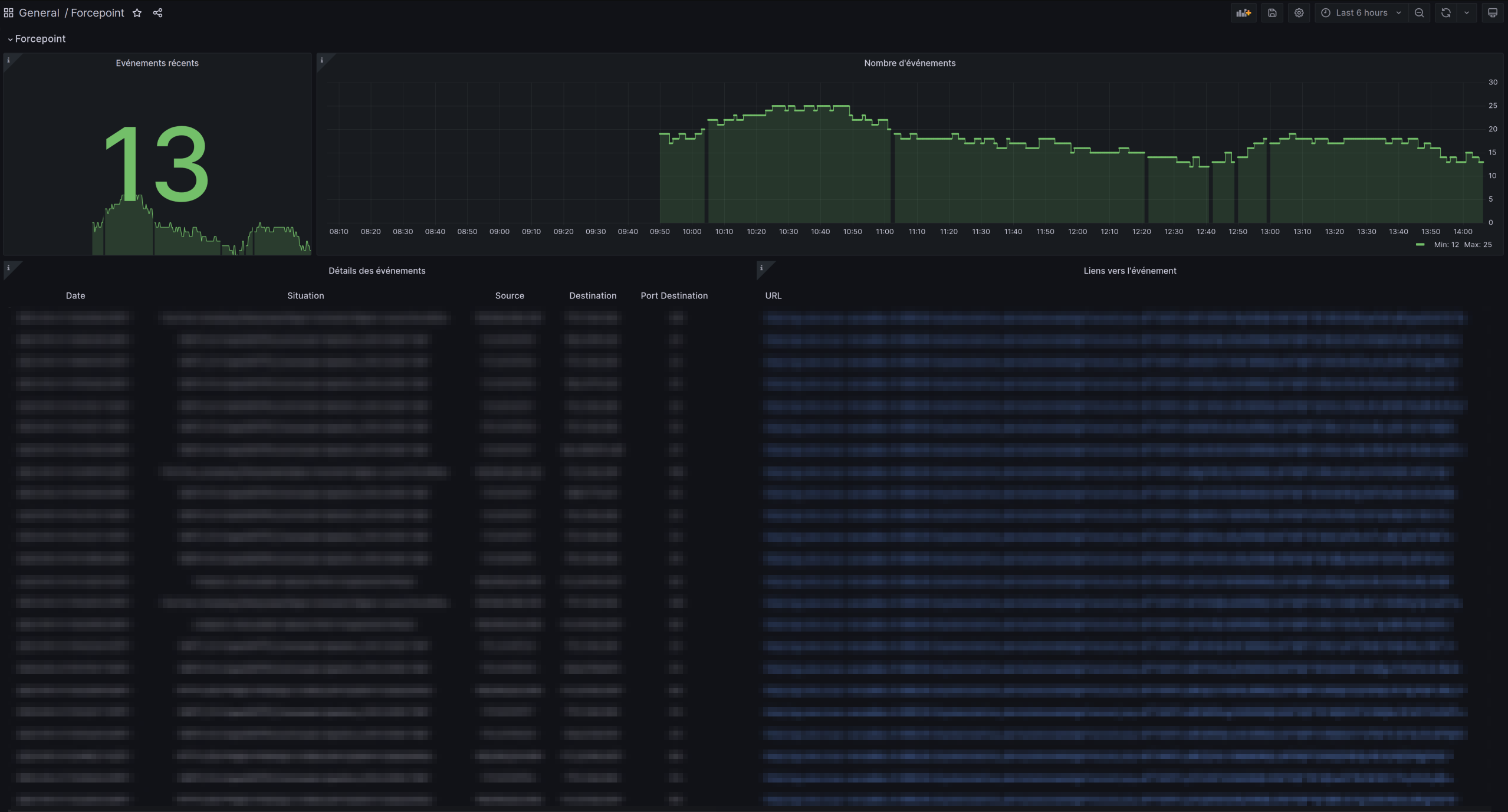This screenshot has width=1508, height=812.
Task: Sort table by the Situation column
Action: tap(305, 295)
